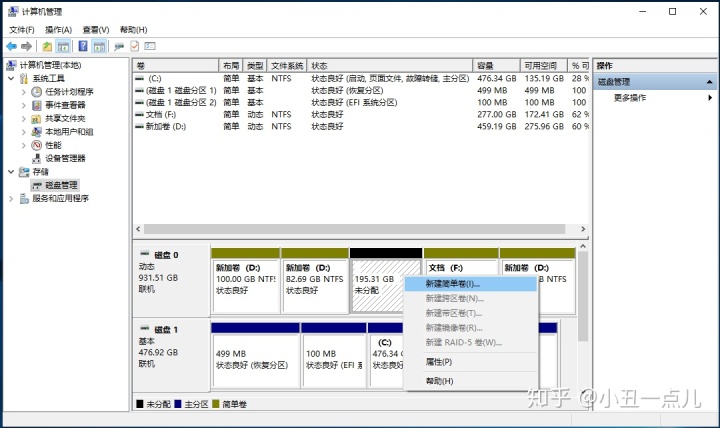Select the 文档 (F:) volume row
Image resolution: width=720 pixels, height=428 pixels.
(x=361, y=114)
